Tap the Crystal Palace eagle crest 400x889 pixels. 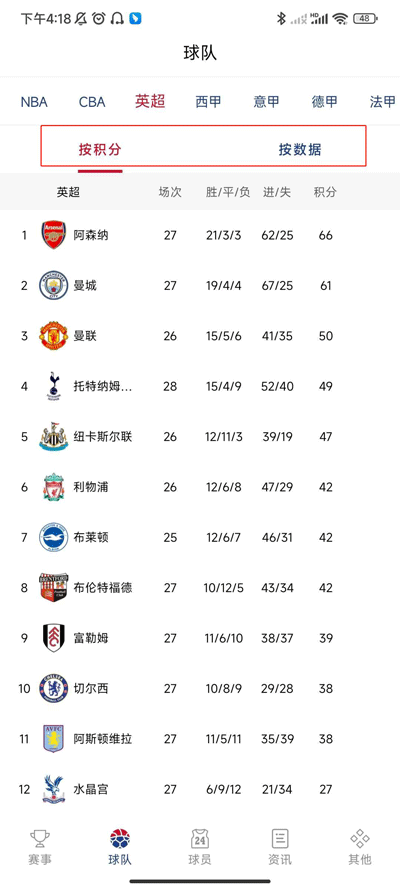coord(54,789)
